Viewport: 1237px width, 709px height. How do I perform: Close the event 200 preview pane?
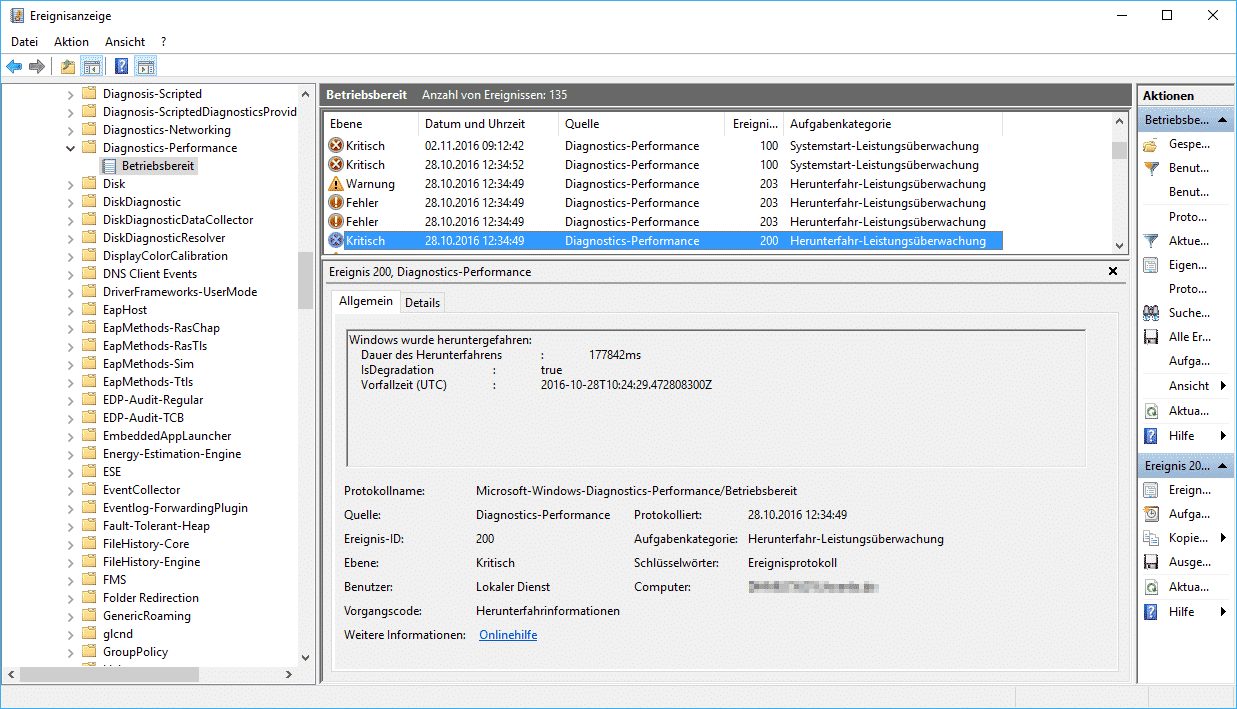pos(1113,272)
